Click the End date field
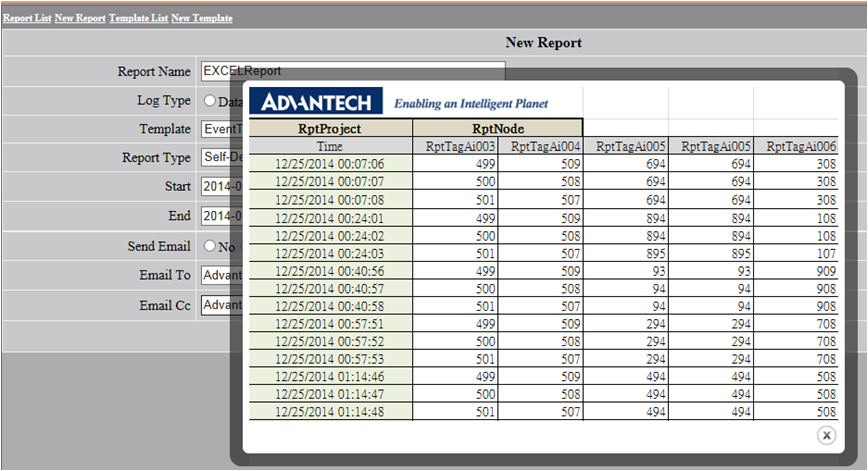 [222, 216]
